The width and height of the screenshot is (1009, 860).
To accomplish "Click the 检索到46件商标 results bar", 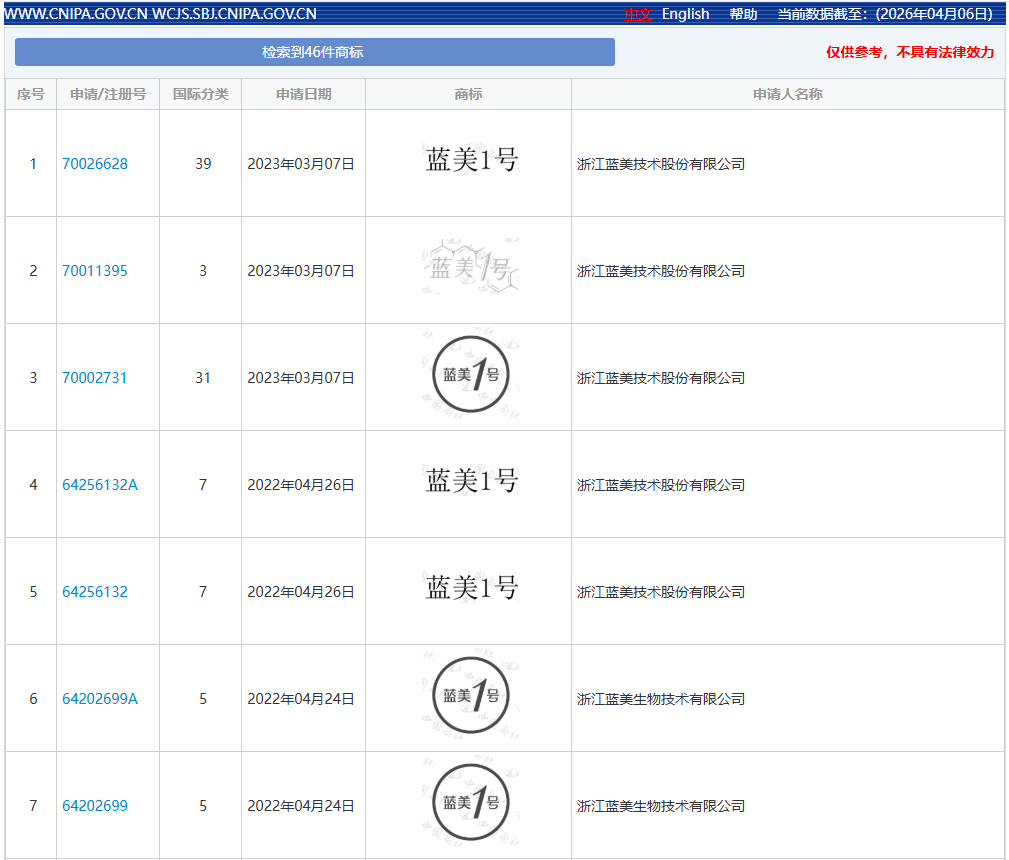I will pyautogui.click(x=315, y=52).
